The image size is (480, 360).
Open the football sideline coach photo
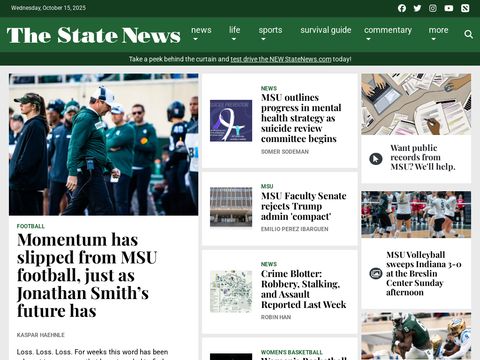[104, 144]
